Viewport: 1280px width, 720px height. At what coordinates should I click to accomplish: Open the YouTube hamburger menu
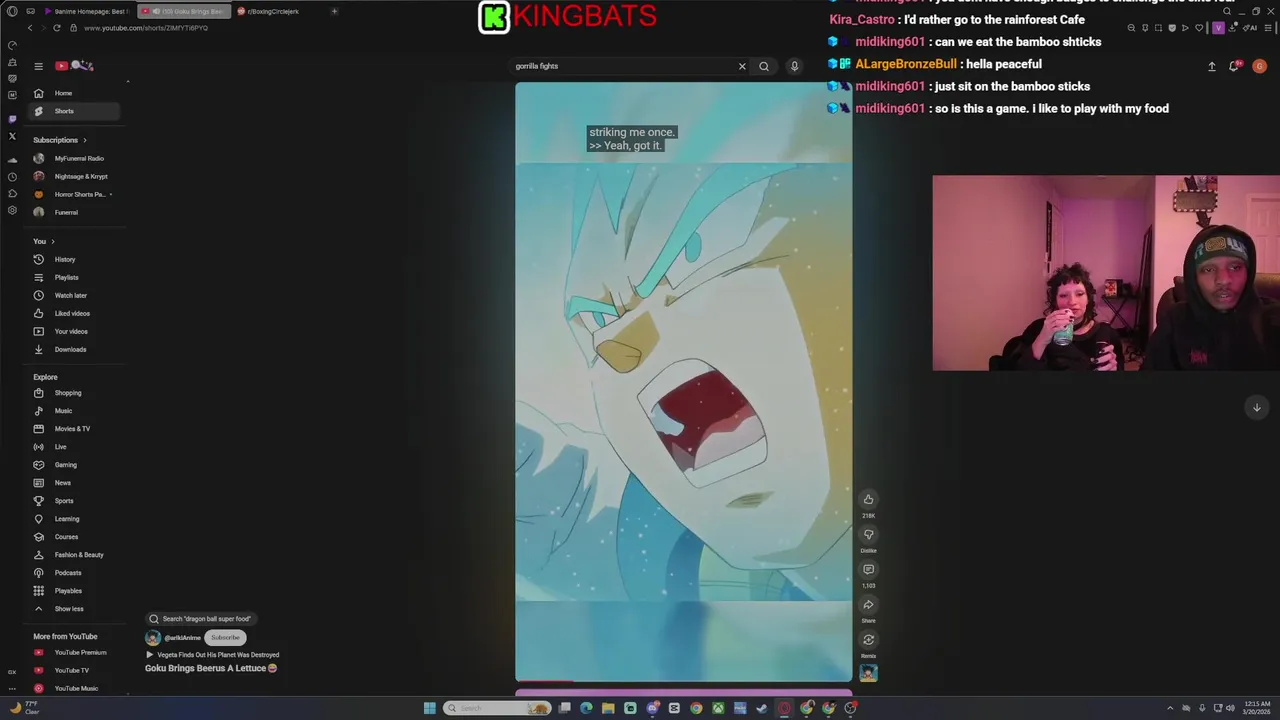38,66
